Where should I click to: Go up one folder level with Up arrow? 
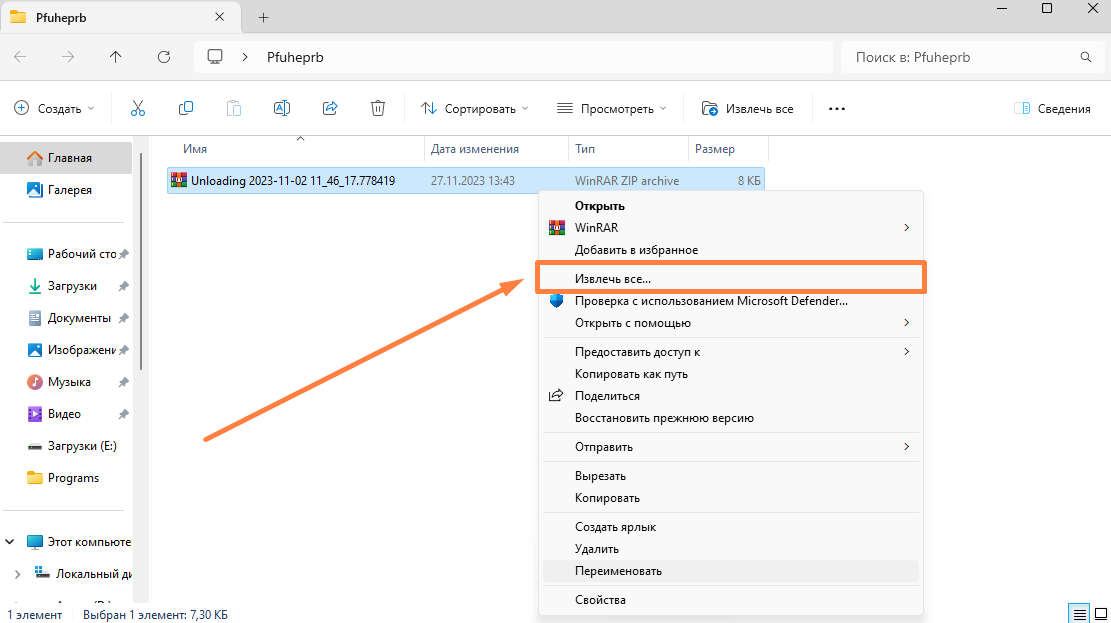116,57
